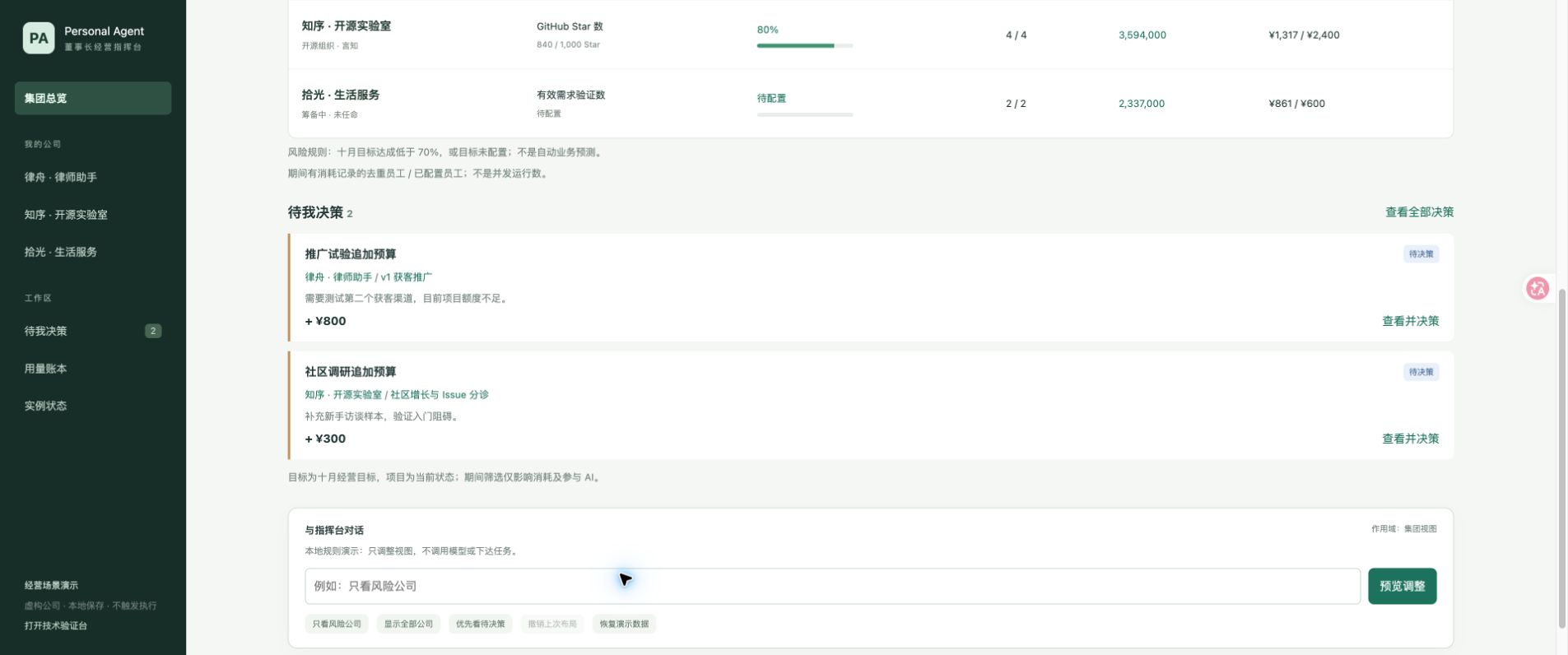
Task: Click the badge 2 next to 待我决策
Action: 153,331
